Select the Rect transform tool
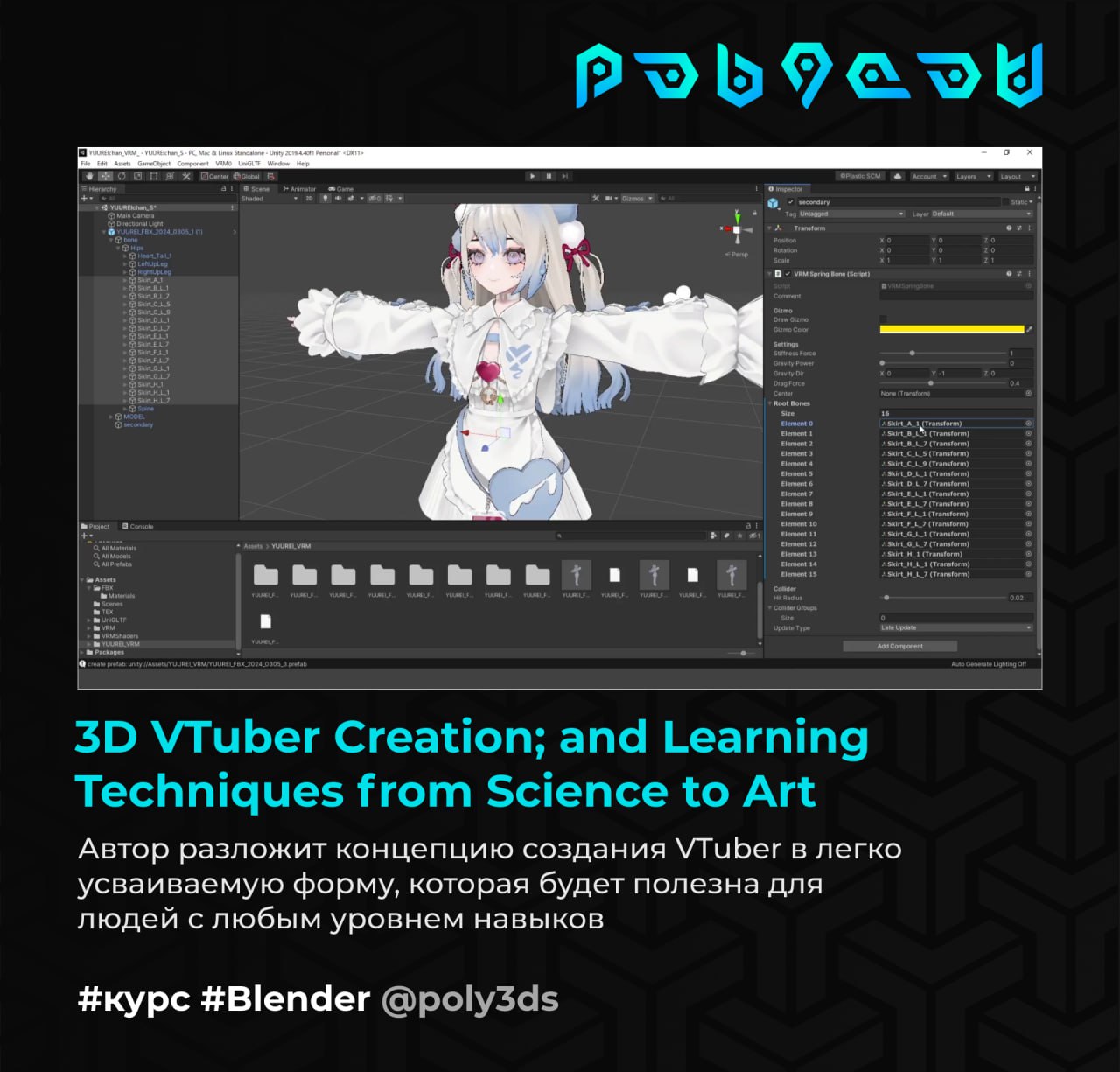Screen dimensions: 1120x1072 pyautogui.click(x=154, y=176)
